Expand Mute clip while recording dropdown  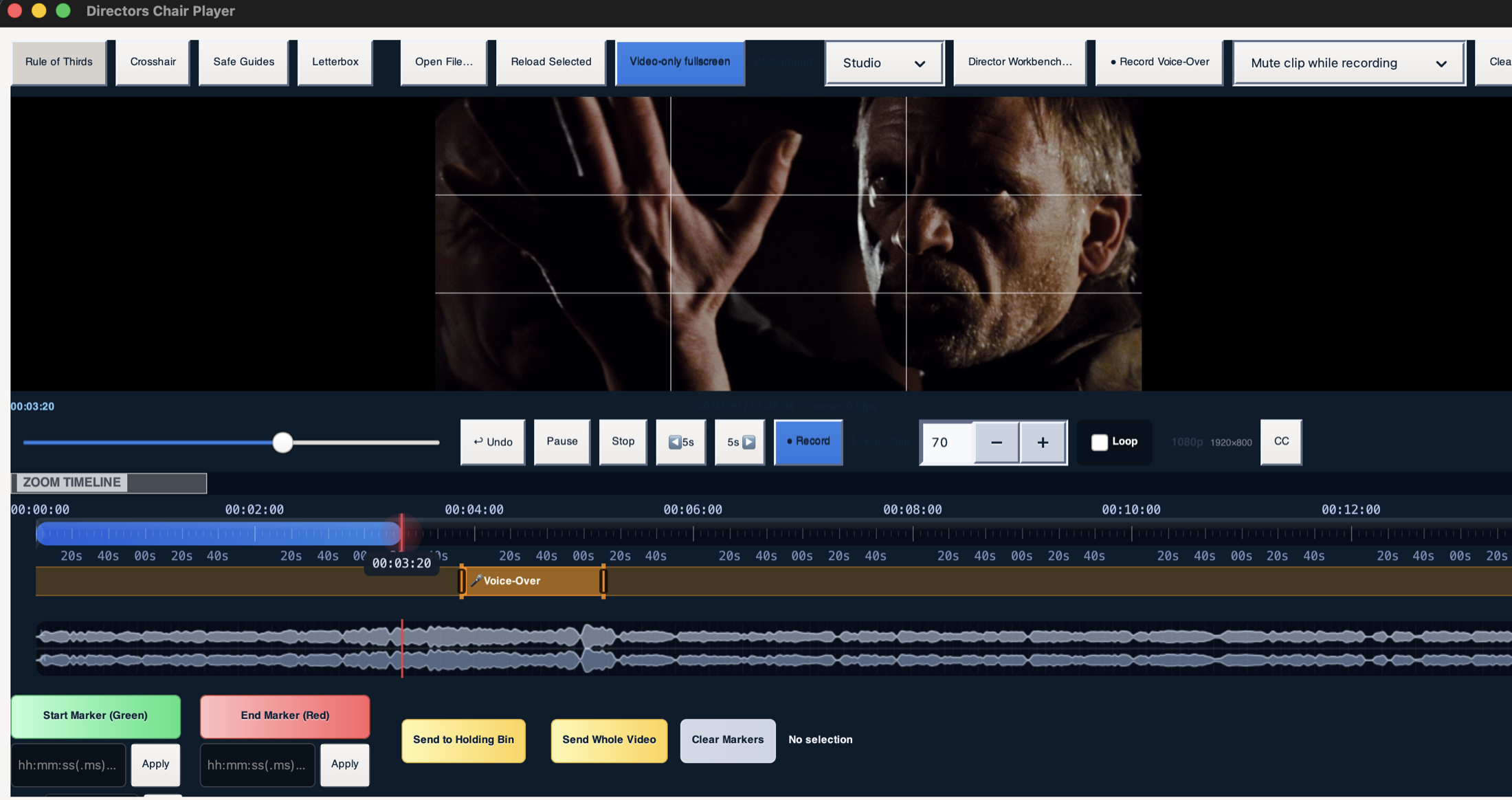tap(1348, 63)
